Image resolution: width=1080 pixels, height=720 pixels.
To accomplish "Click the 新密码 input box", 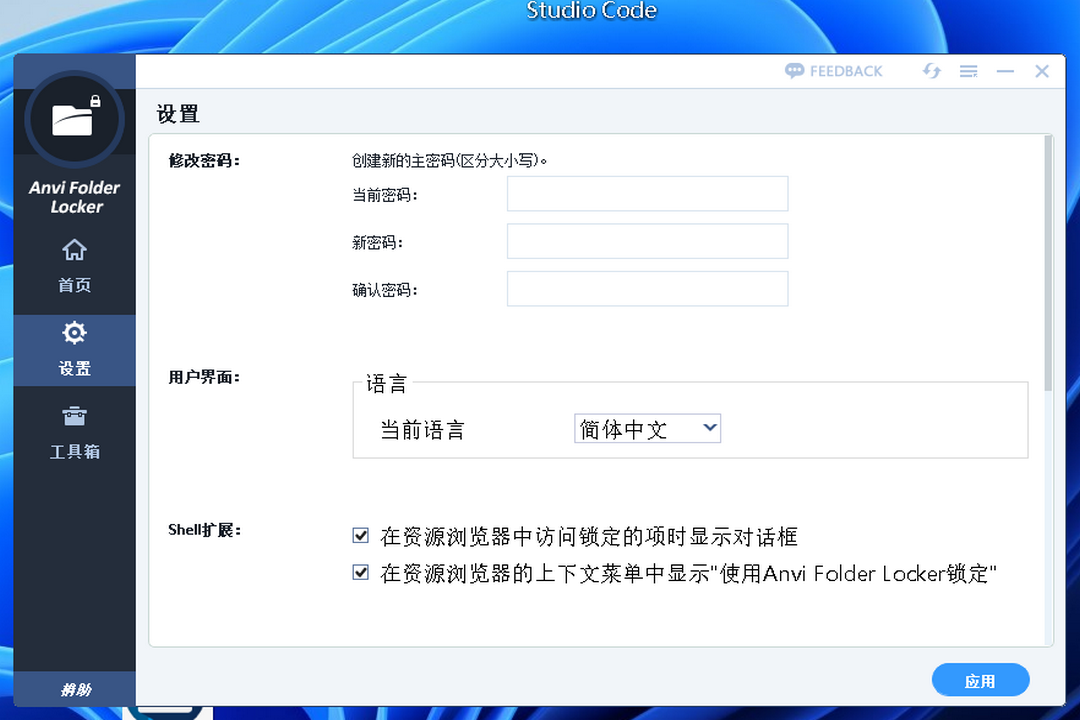I will [646, 241].
